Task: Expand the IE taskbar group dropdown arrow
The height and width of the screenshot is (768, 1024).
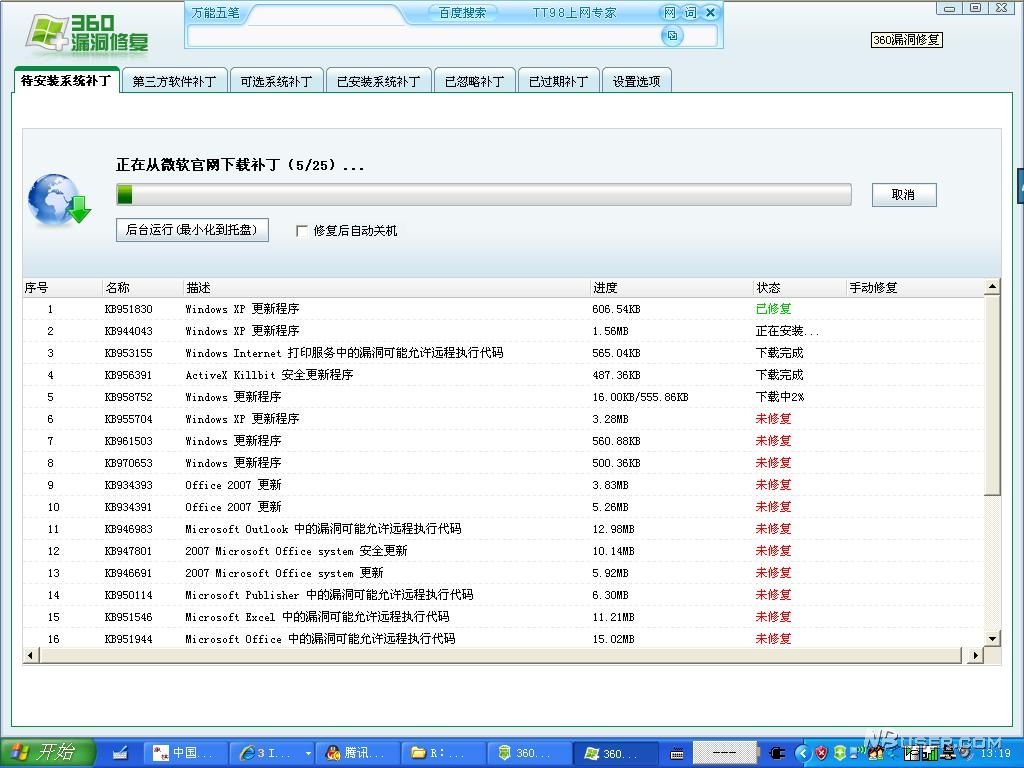Action: pos(308,753)
